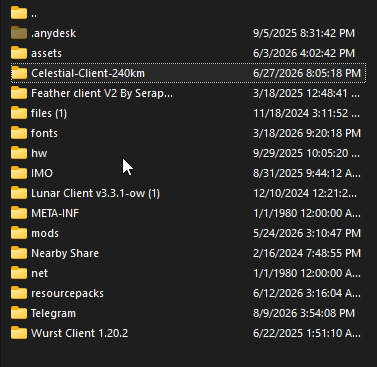Click the date 9/5/2025 8:31:42 PM

tap(304, 33)
